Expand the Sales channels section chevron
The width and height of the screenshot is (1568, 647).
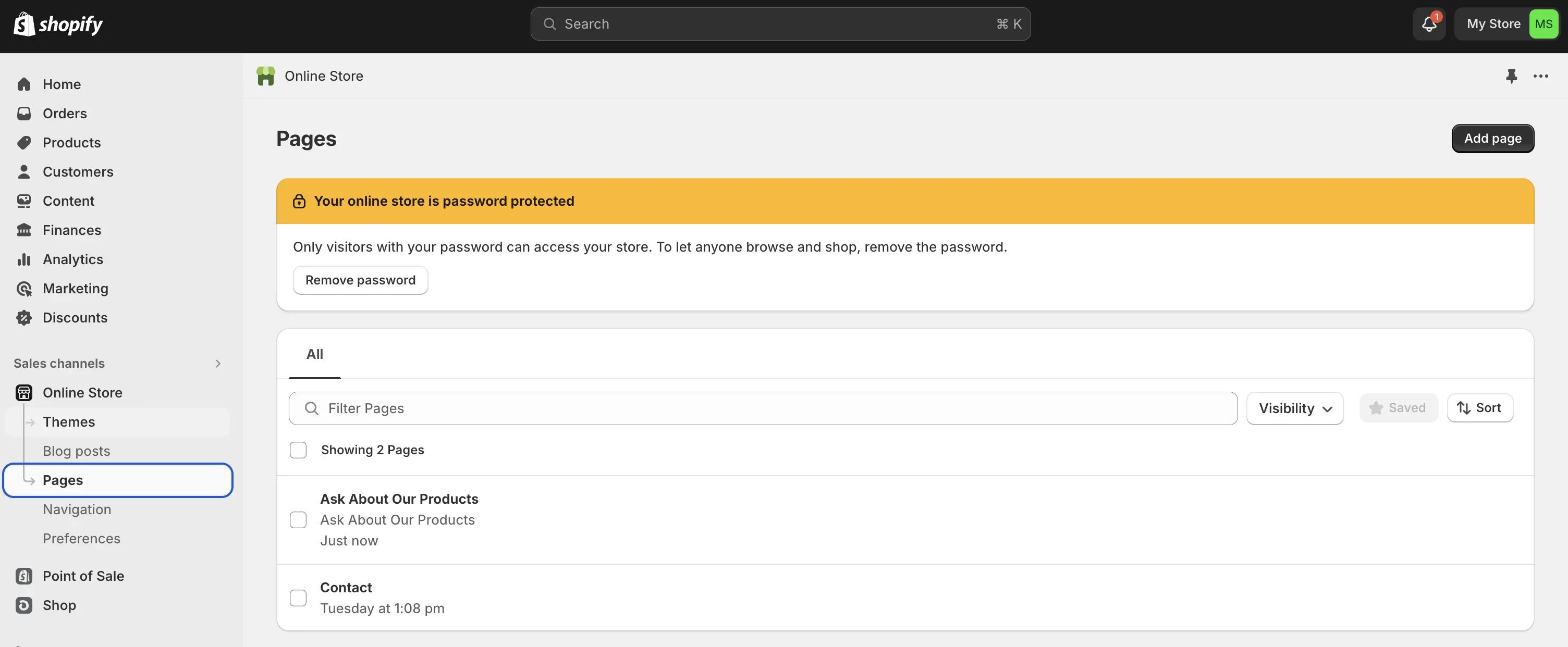tap(217, 363)
